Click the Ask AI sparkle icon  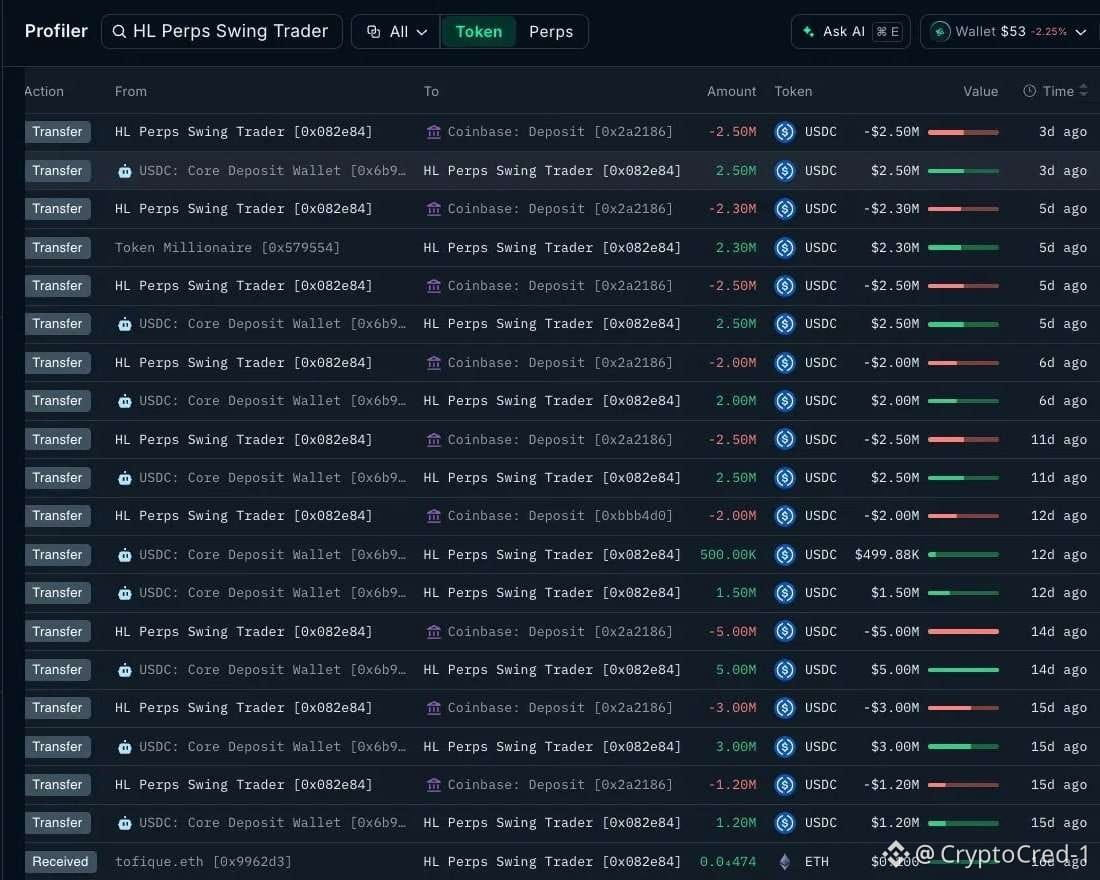tap(808, 32)
